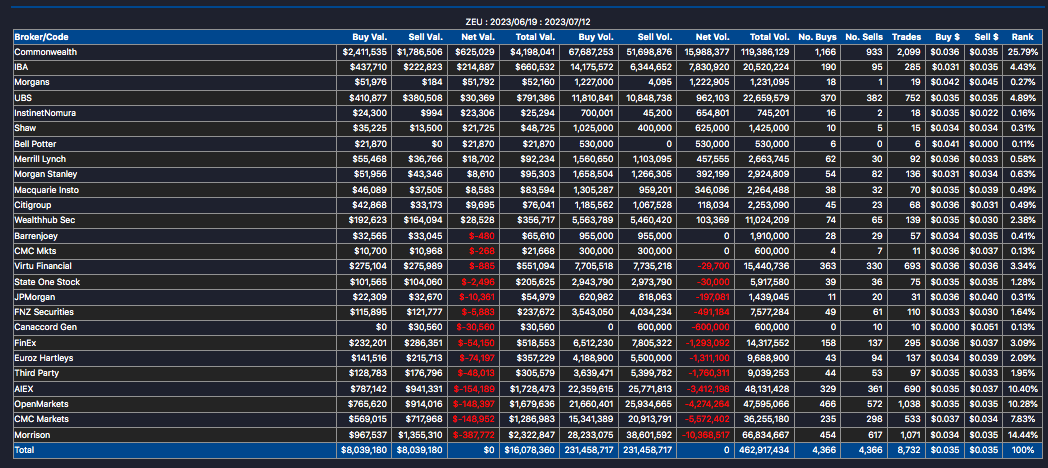Select the CMC Mkts broker name
1048x468 pixels.
34,251
